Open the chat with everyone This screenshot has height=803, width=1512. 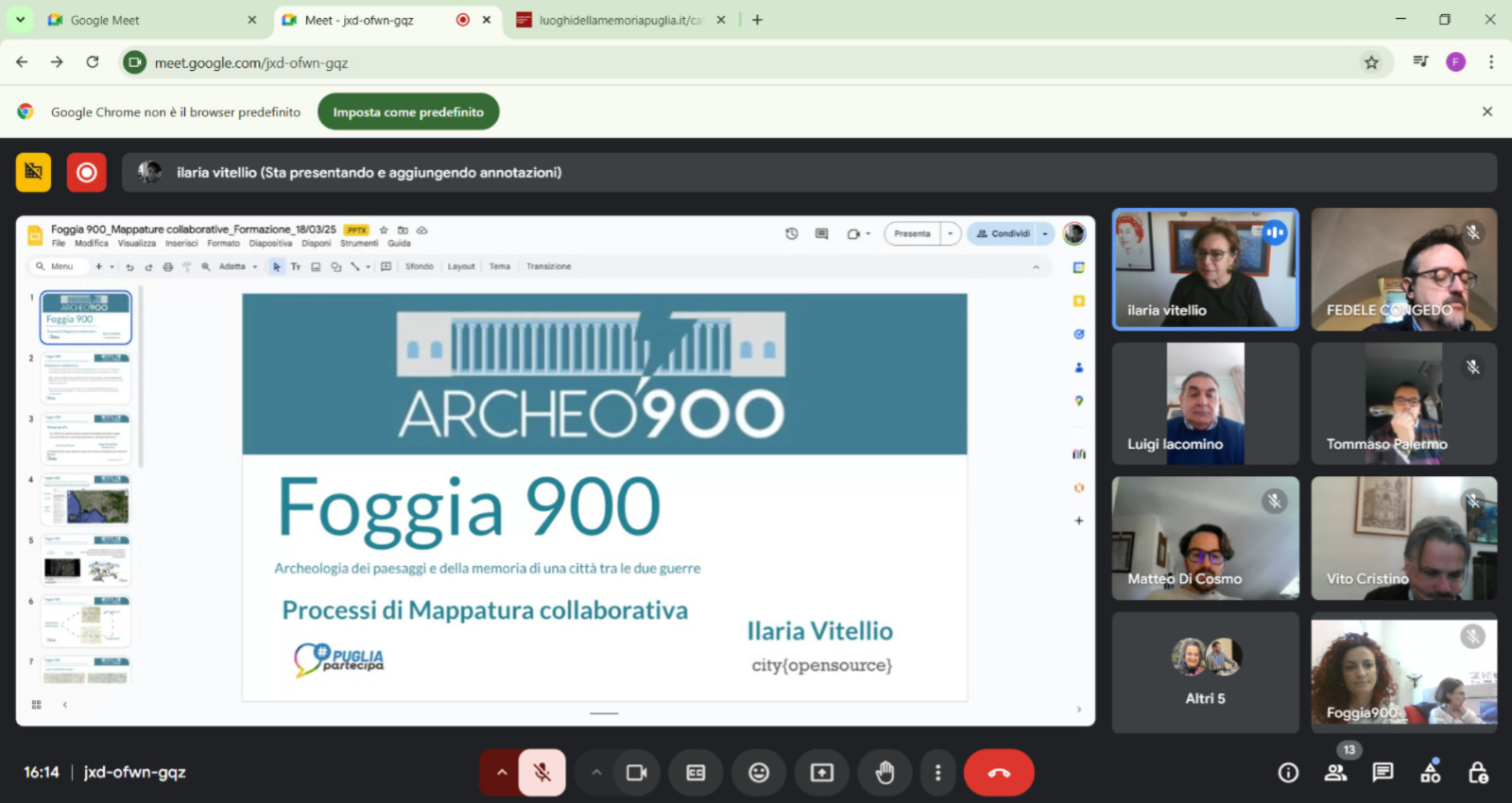1383,773
